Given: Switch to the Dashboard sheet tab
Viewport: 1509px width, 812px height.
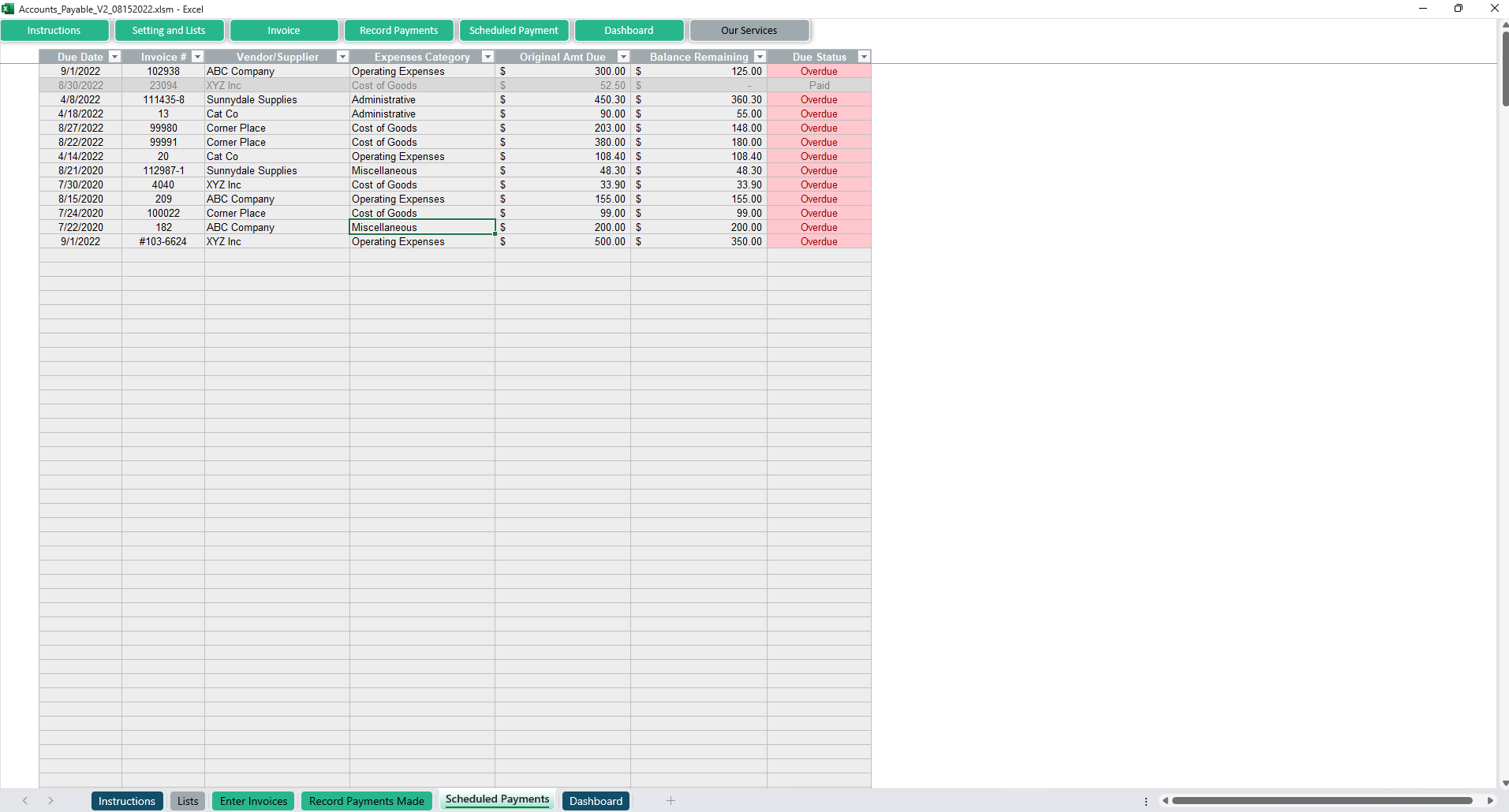Looking at the screenshot, I should click(596, 801).
